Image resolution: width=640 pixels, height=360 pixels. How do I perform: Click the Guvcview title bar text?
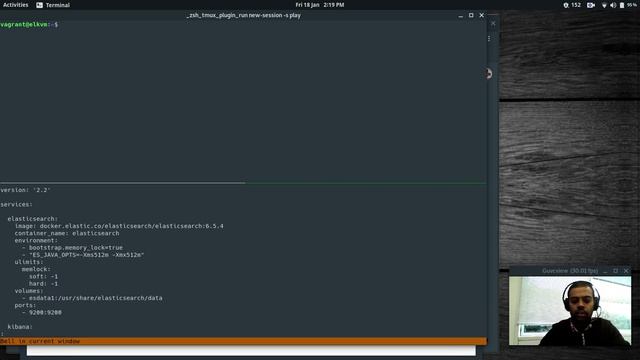570,271
